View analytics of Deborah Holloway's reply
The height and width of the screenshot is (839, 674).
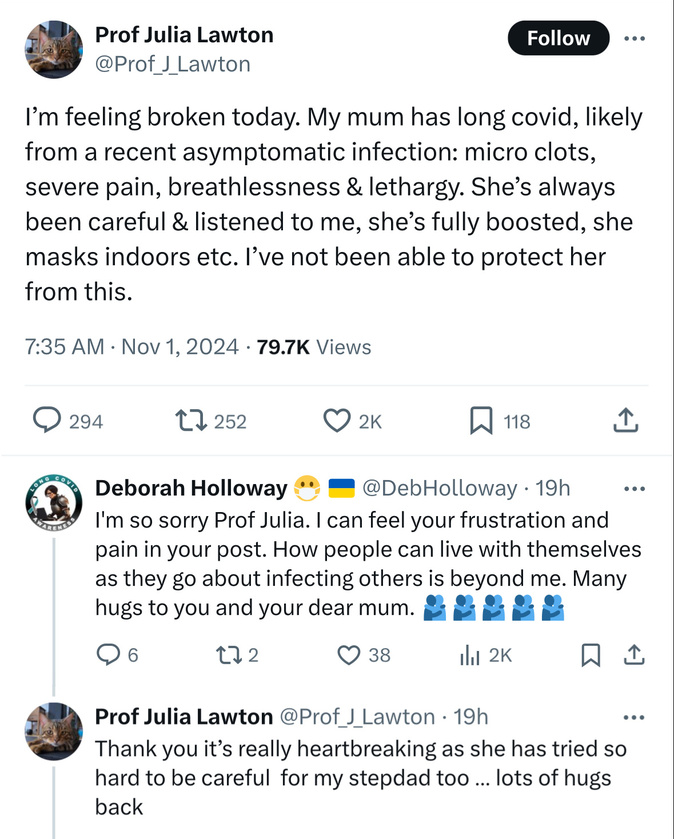(469, 655)
